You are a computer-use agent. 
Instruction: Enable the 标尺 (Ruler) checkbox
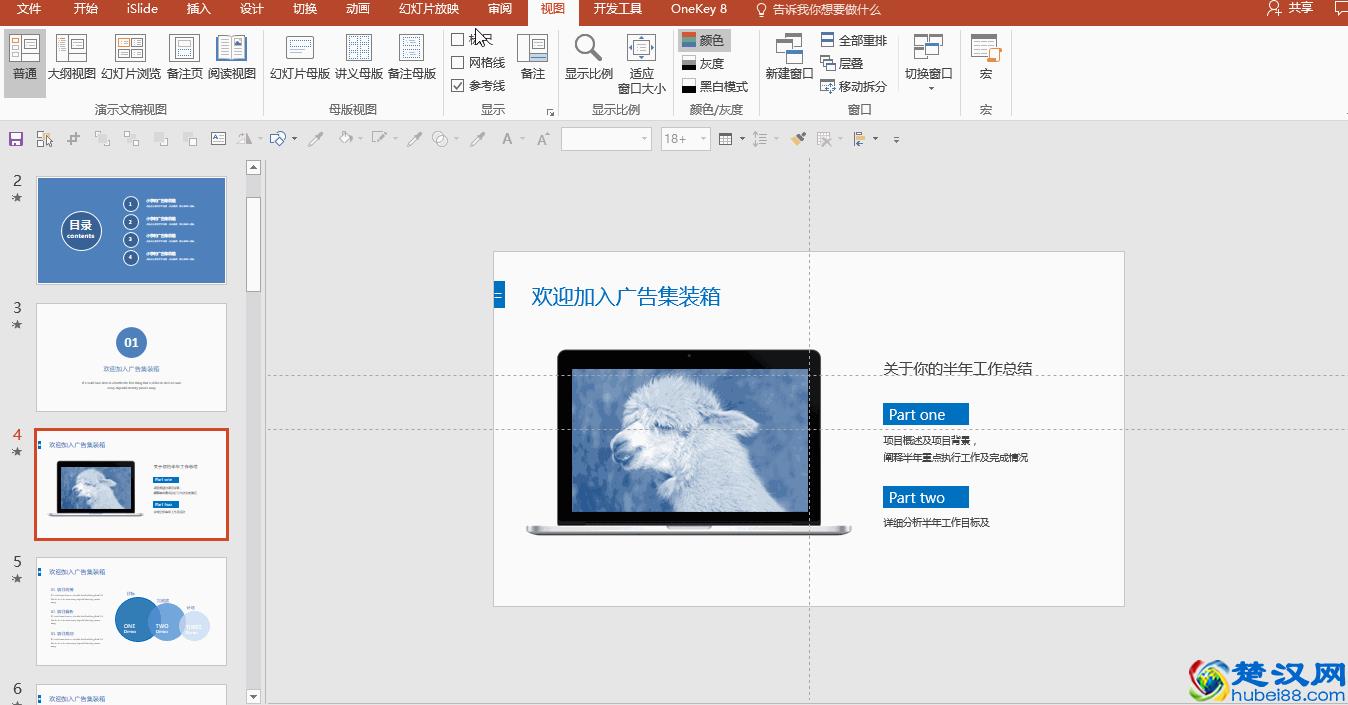[x=458, y=38]
